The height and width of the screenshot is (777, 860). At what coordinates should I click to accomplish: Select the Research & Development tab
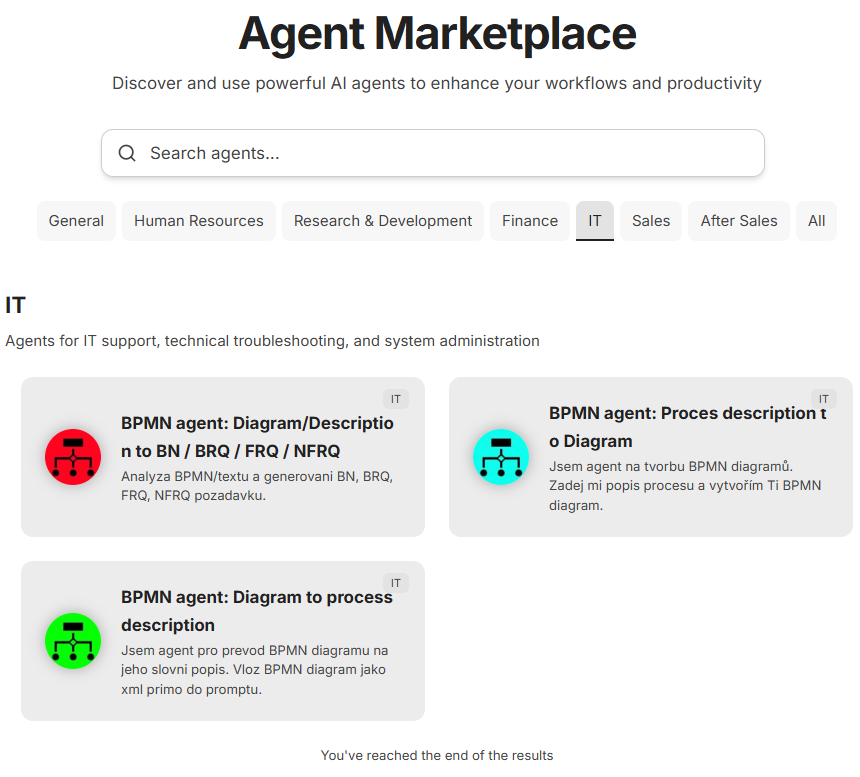tap(383, 221)
